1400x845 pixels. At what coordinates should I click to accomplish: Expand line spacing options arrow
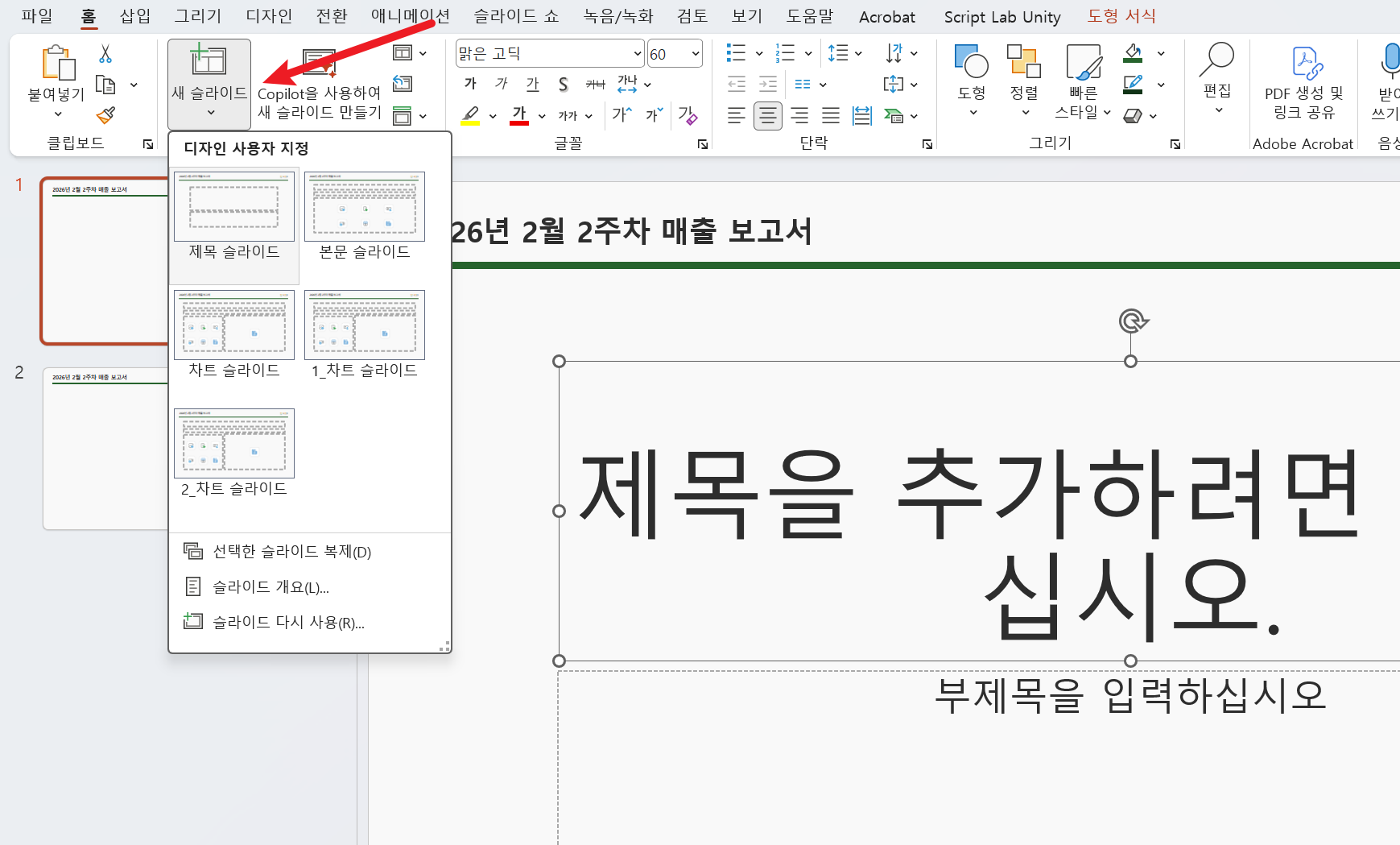858,53
